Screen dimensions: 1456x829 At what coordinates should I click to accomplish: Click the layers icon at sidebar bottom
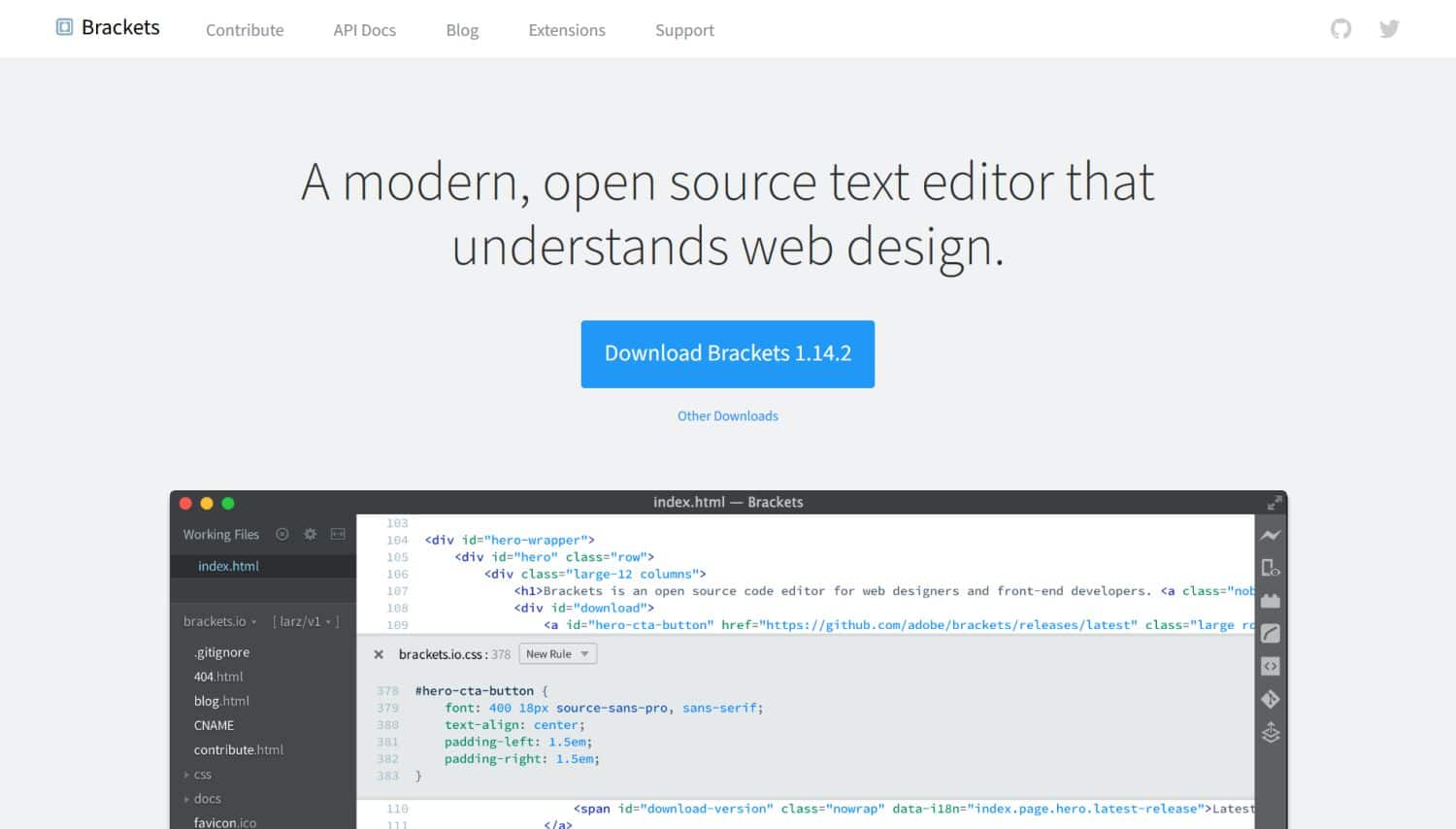(x=1271, y=733)
